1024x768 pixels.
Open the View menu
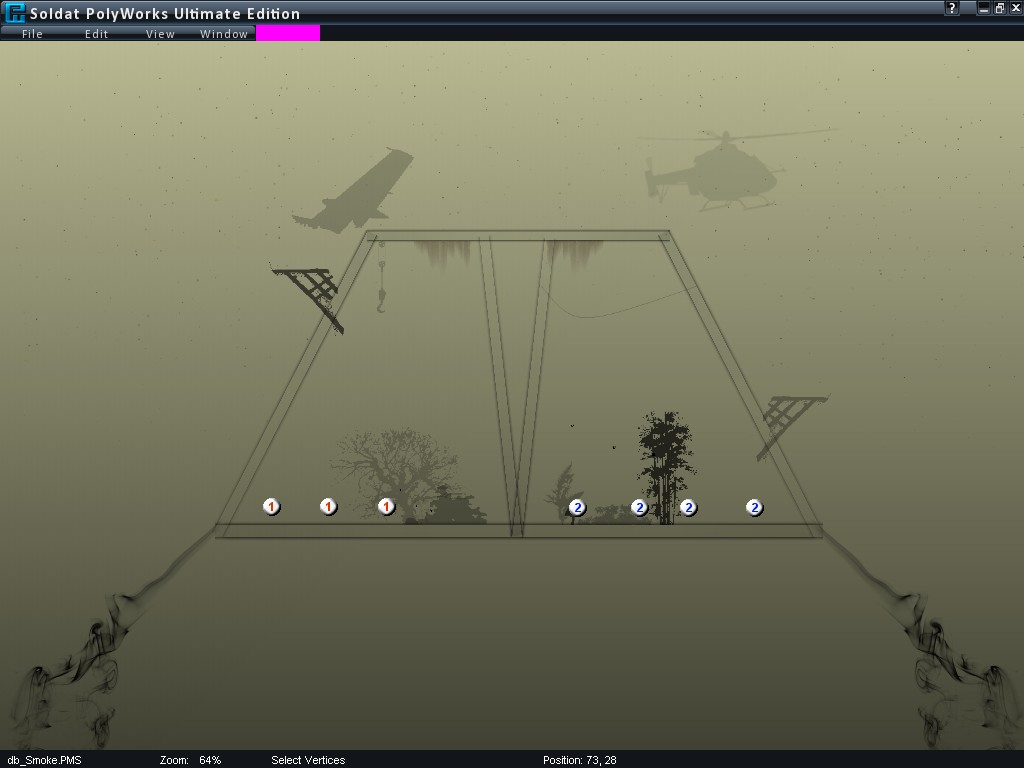[160, 34]
